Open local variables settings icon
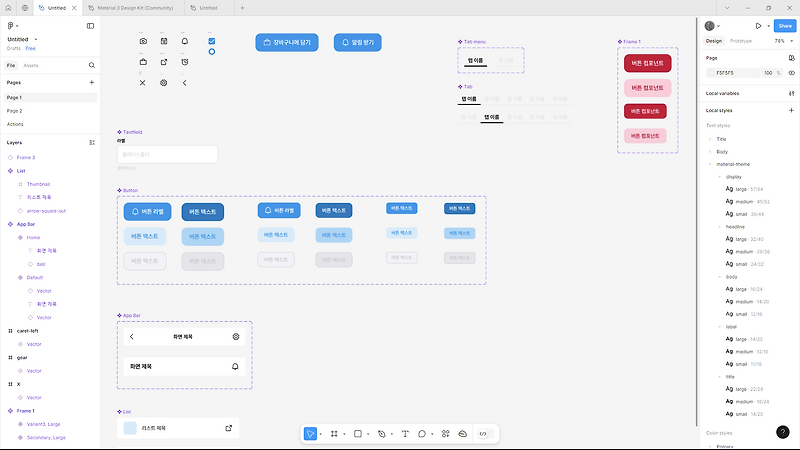This screenshot has width=800, height=450. [x=791, y=93]
